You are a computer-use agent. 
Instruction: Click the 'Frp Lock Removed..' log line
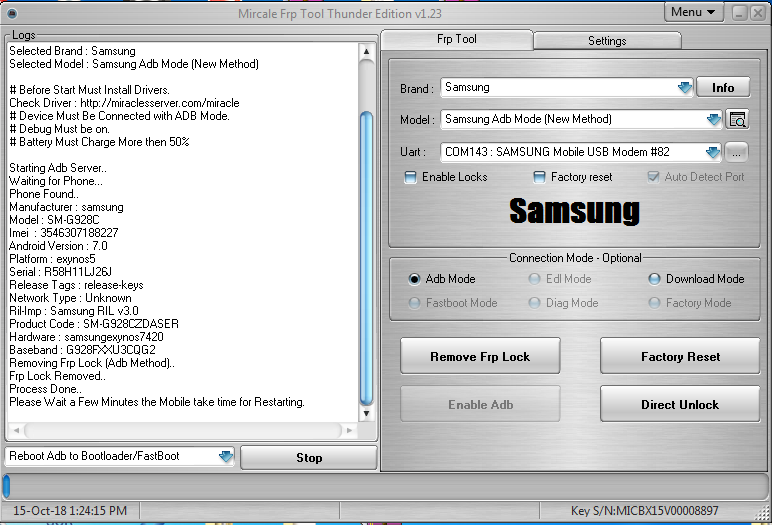(x=57, y=376)
